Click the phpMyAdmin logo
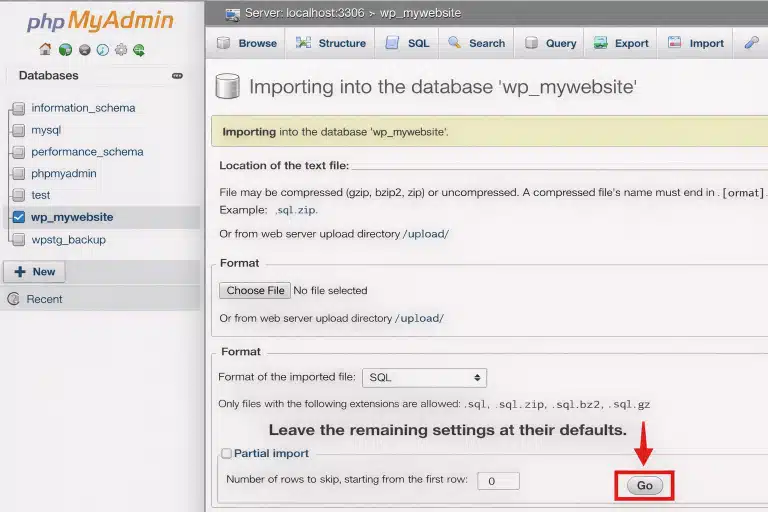Image resolution: width=768 pixels, height=512 pixels. click(100, 21)
